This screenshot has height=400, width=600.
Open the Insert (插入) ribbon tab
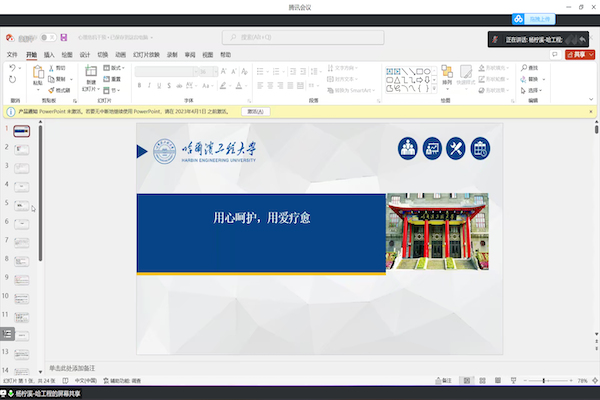click(49, 54)
